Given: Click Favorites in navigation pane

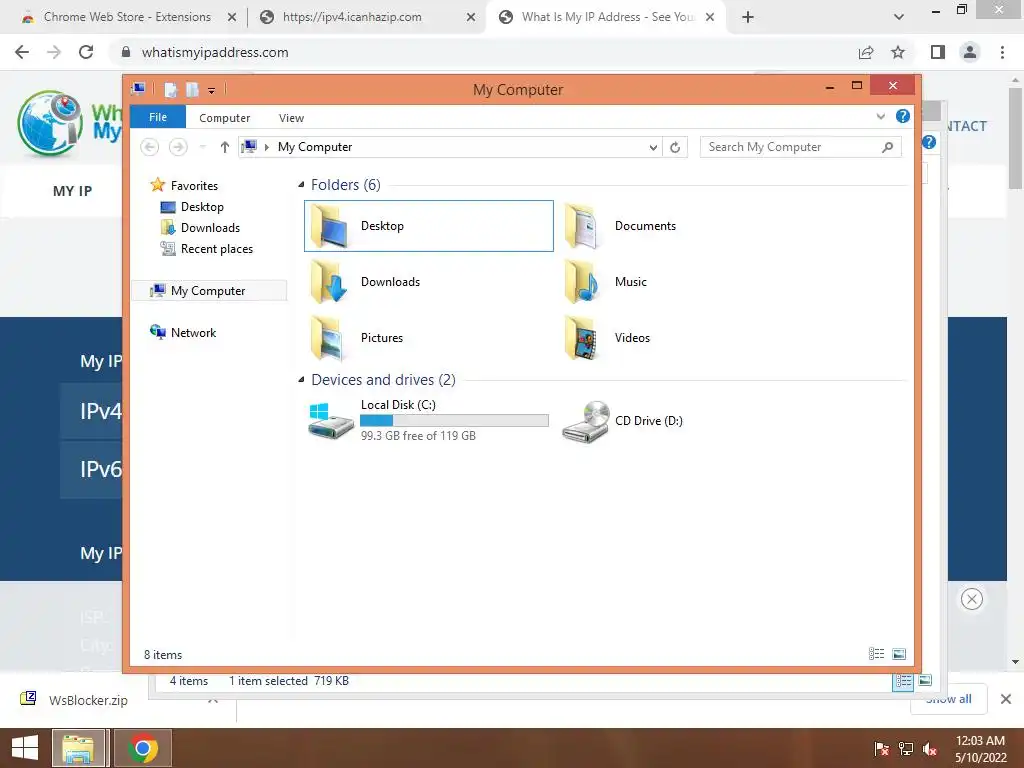Looking at the screenshot, I should click(x=194, y=186).
